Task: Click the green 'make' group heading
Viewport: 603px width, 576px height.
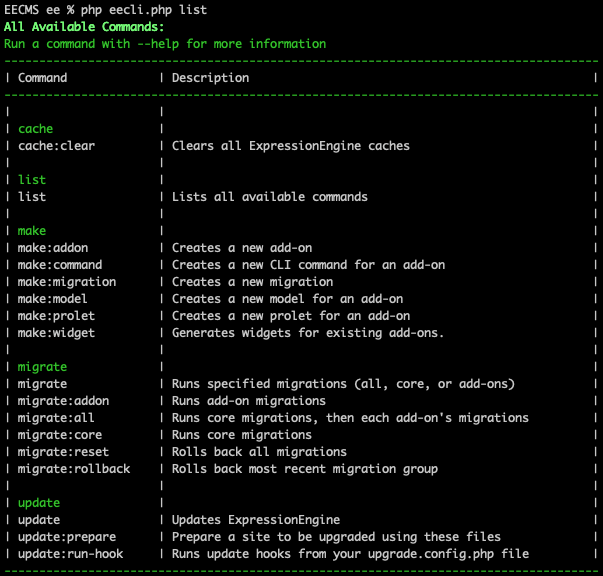Action: coord(32,231)
